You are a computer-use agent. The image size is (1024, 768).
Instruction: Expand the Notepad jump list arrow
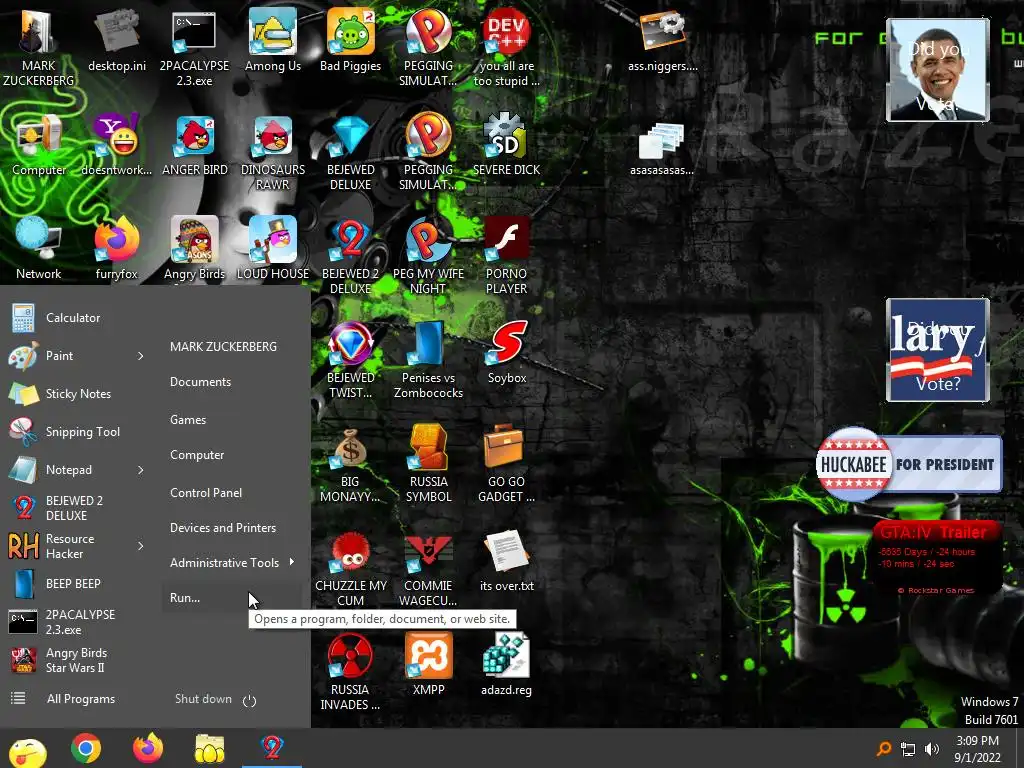click(x=141, y=470)
